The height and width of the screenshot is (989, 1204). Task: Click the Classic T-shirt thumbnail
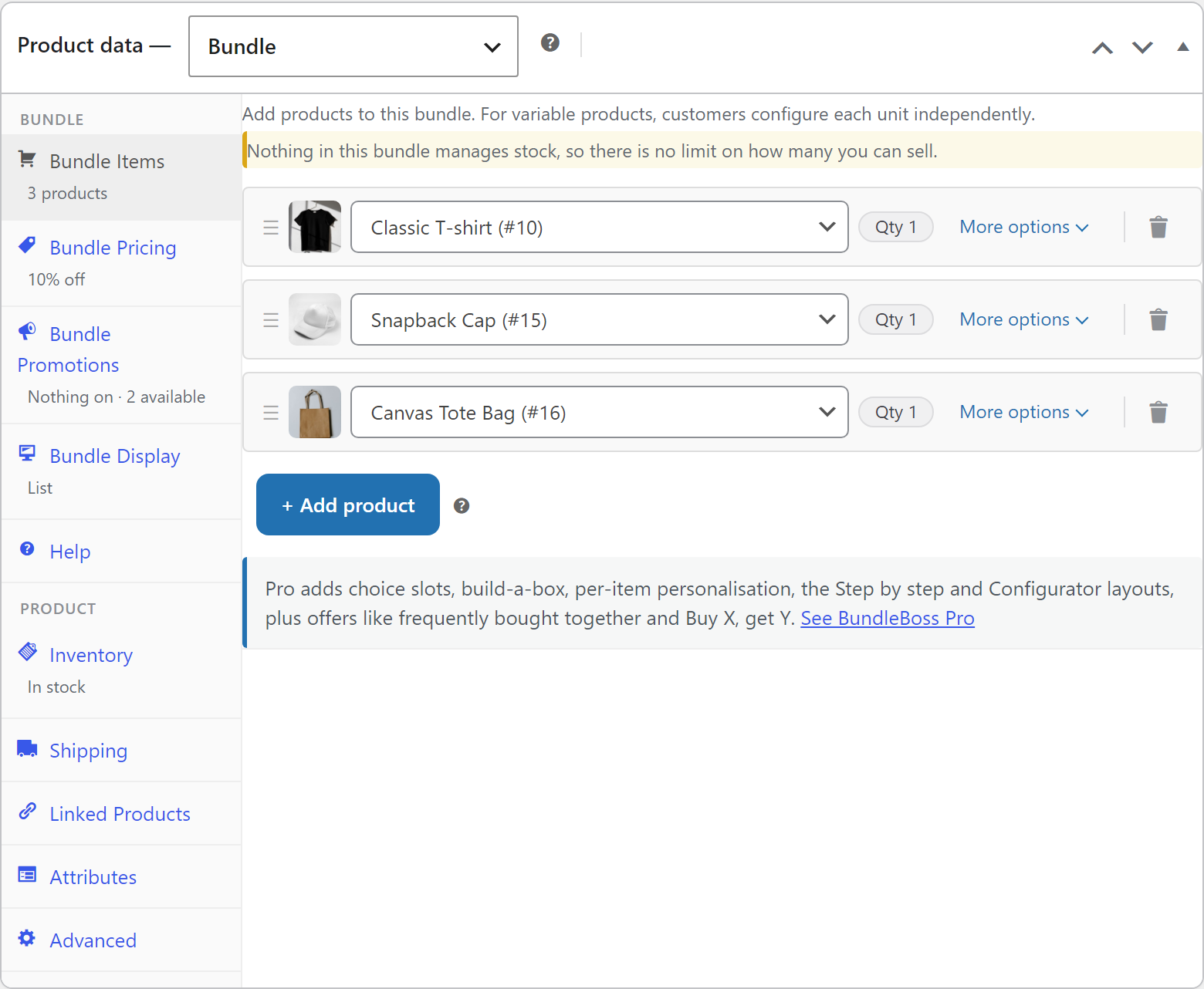coord(315,227)
